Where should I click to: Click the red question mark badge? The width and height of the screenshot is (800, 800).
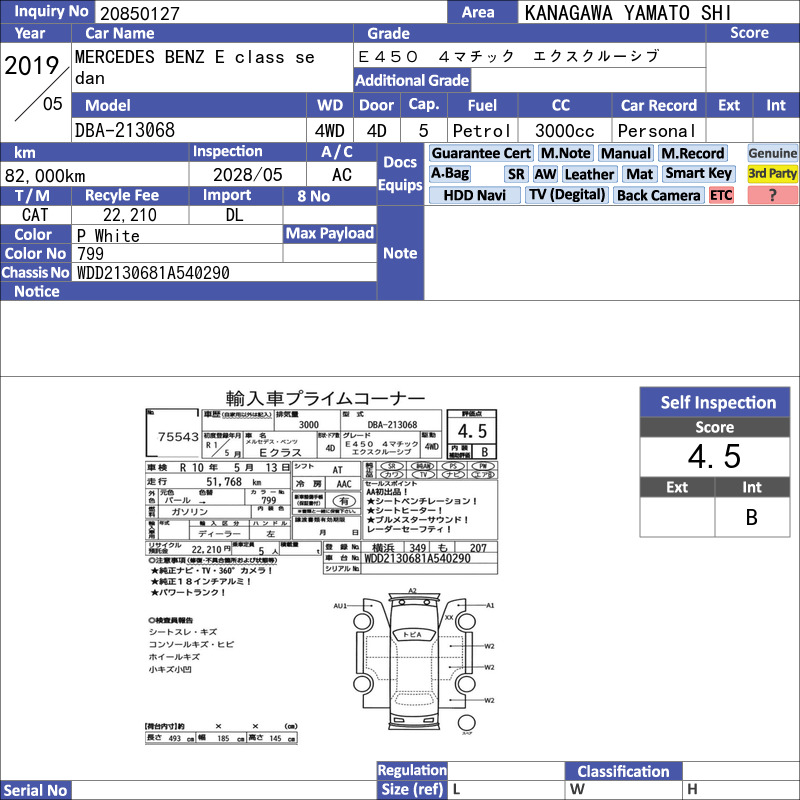click(772, 195)
